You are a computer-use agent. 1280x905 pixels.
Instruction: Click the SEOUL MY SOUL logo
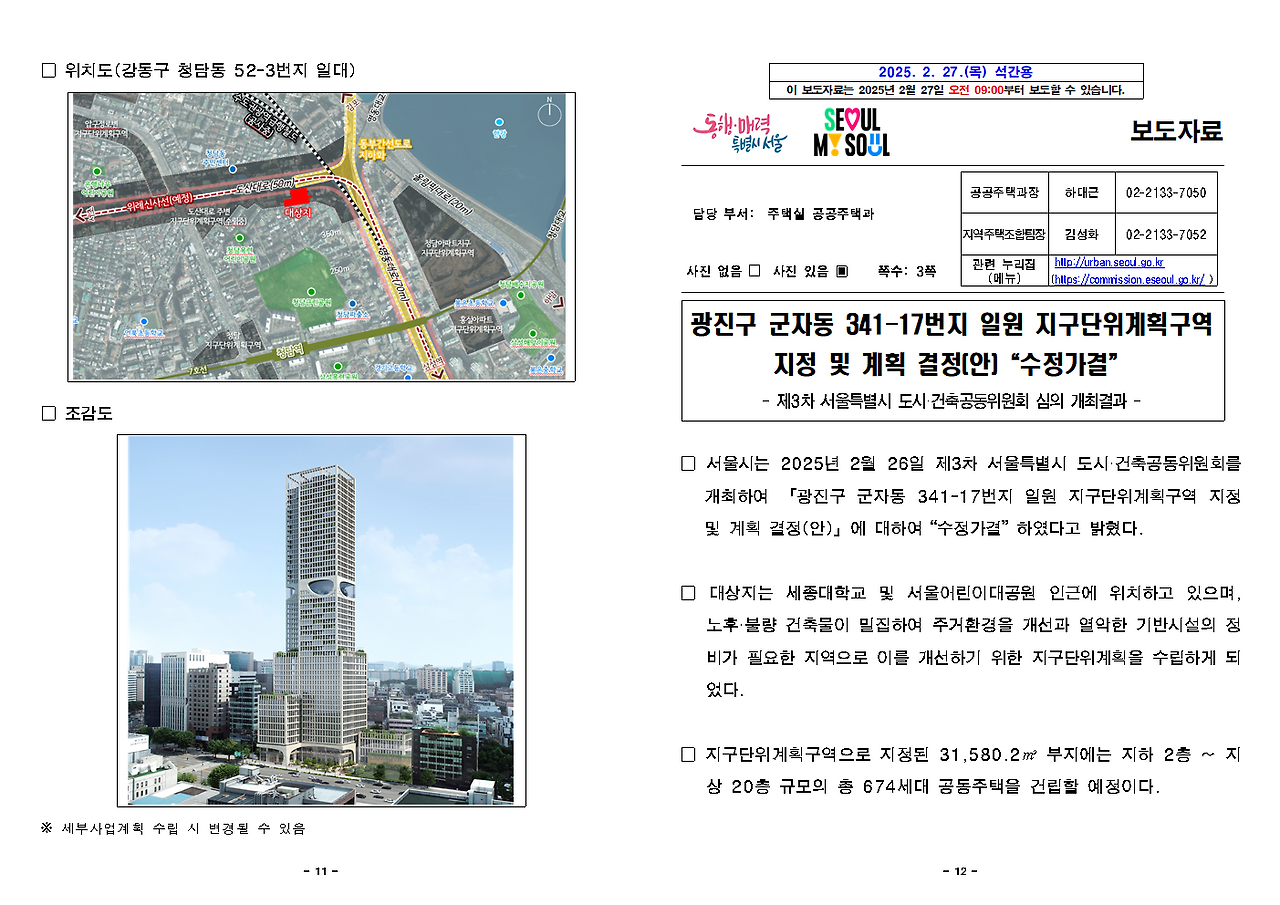(851, 133)
